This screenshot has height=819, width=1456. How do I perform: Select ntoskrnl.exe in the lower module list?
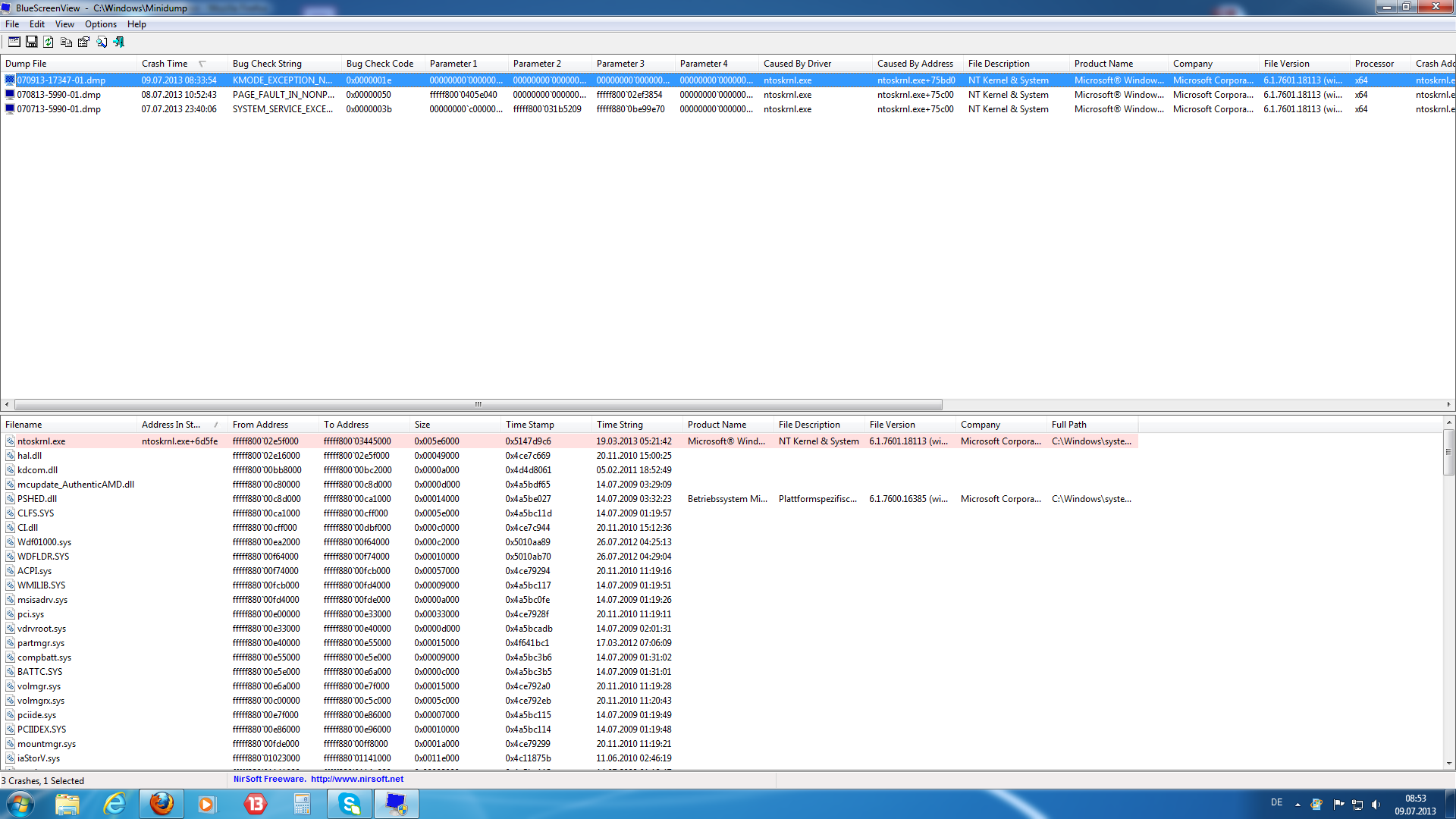tap(570, 441)
